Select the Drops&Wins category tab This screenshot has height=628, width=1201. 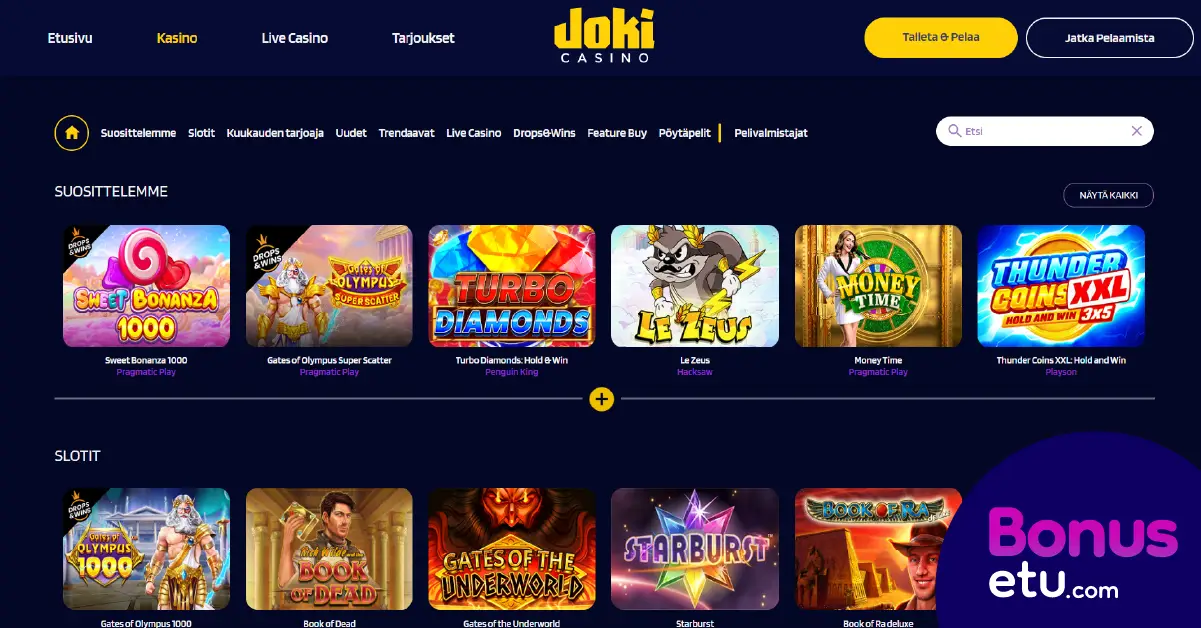[544, 133]
